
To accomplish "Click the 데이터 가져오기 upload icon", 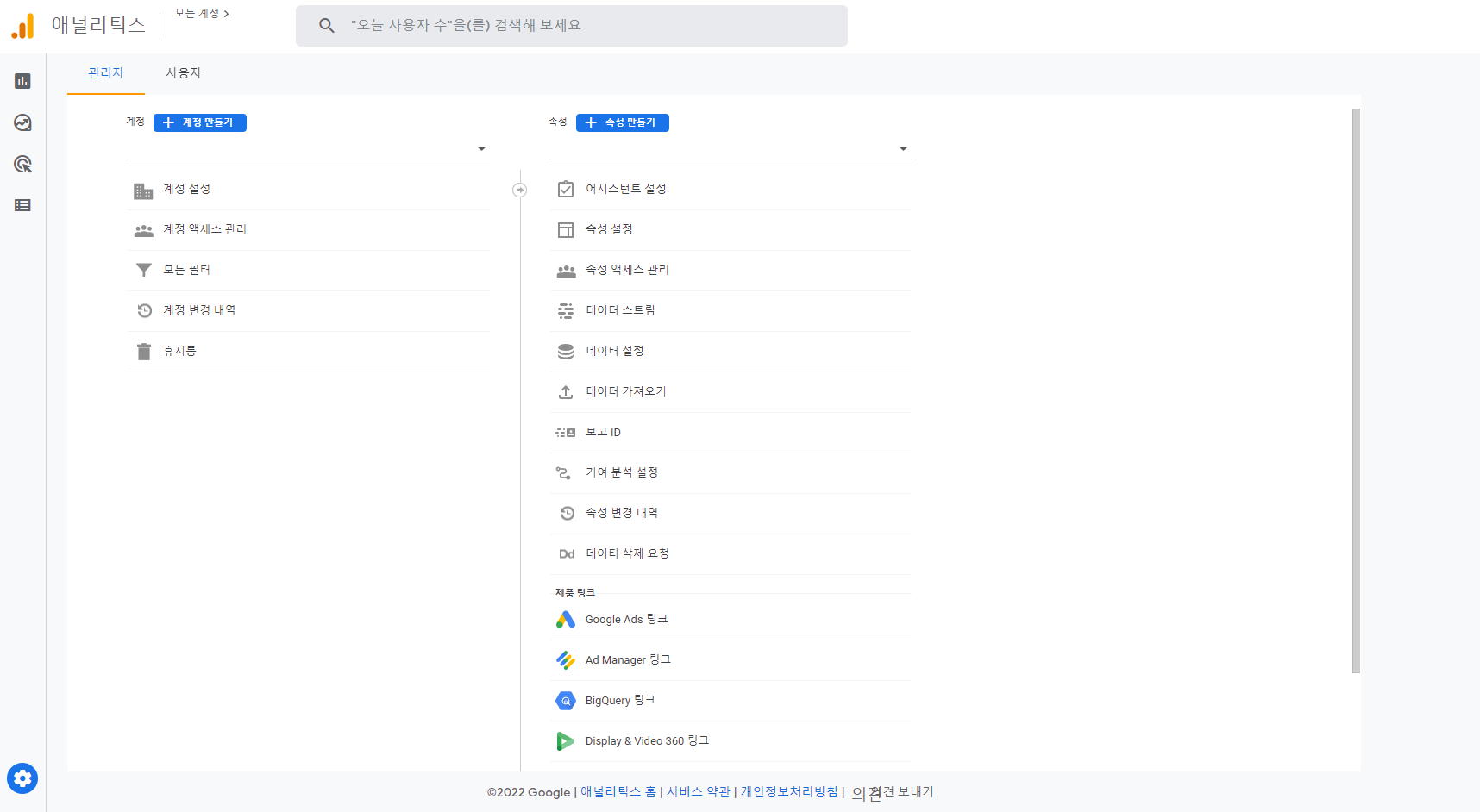I will [566, 392].
